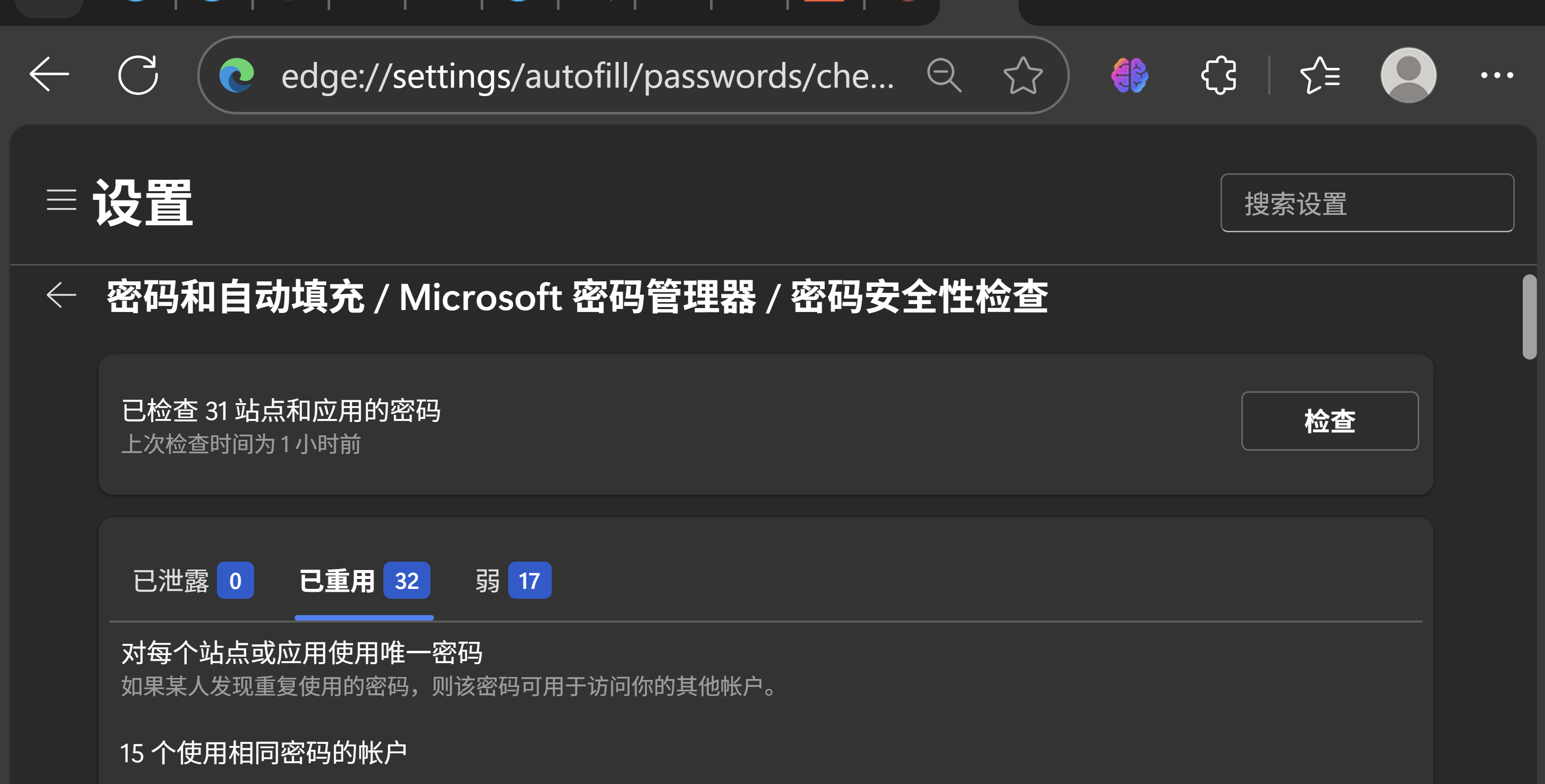Click the vertical page scrollbar
The height and width of the screenshot is (784, 1545).
(x=1530, y=316)
